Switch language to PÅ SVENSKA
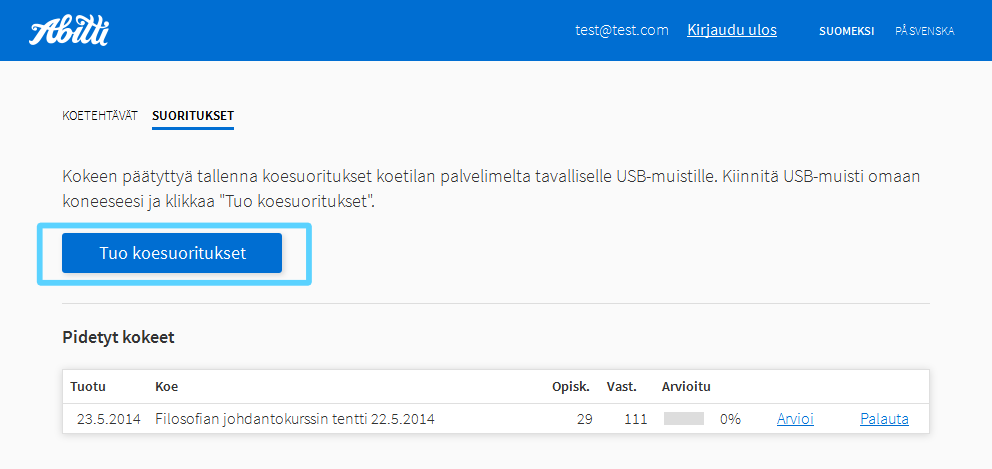 (x=924, y=31)
